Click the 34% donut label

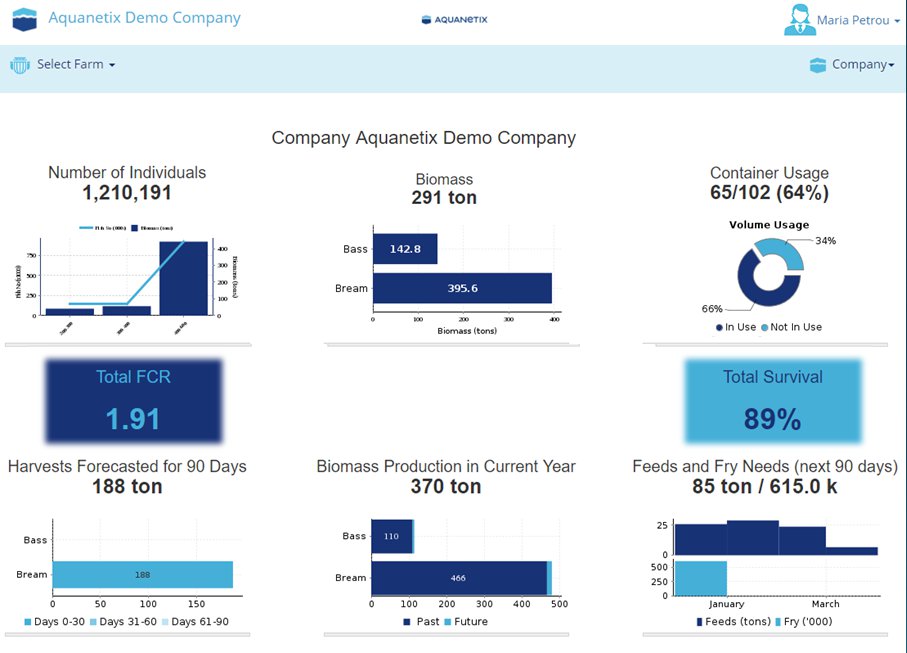click(825, 241)
